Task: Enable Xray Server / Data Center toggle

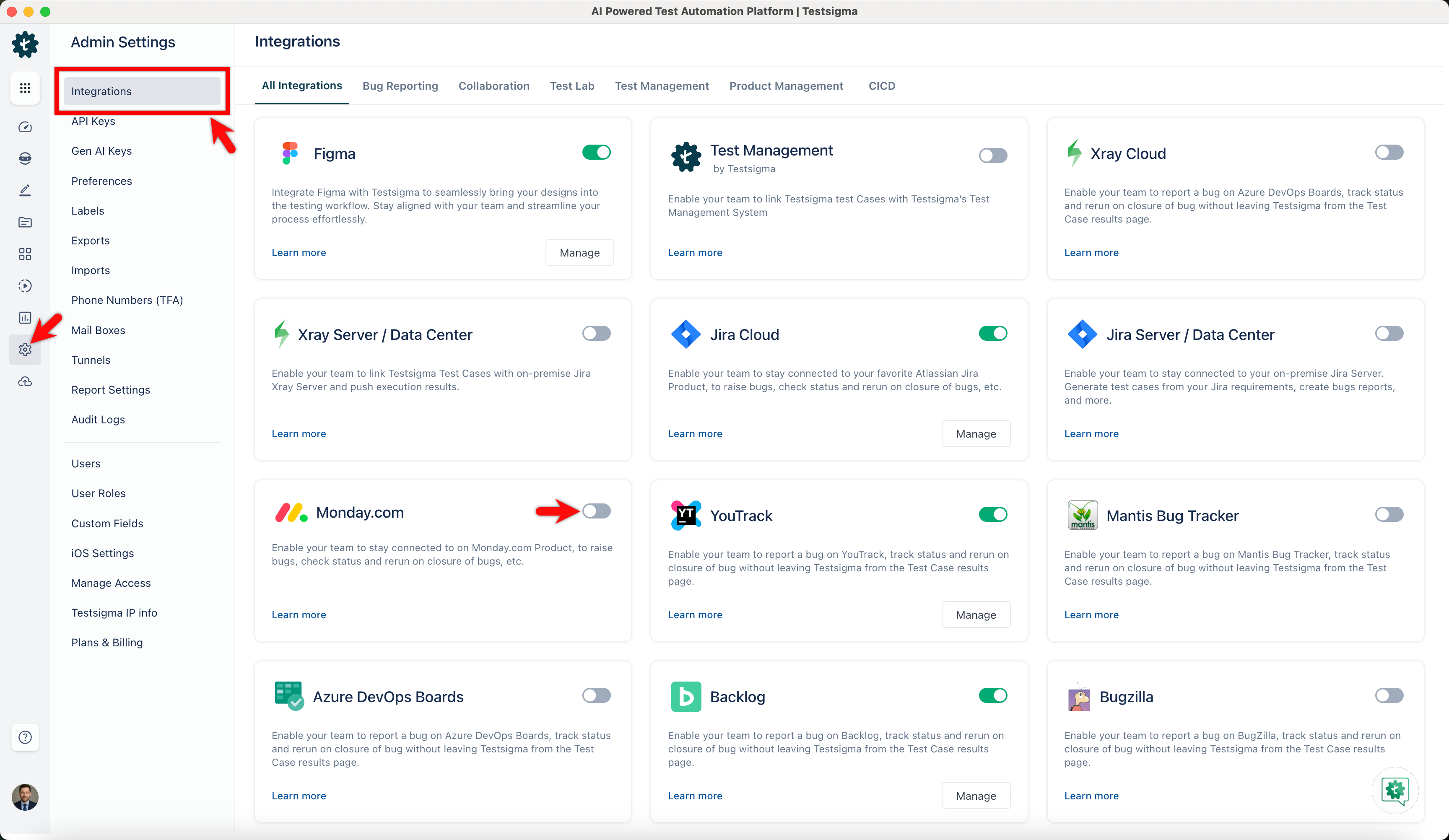Action: pyautogui.click(x=596, y=334)
